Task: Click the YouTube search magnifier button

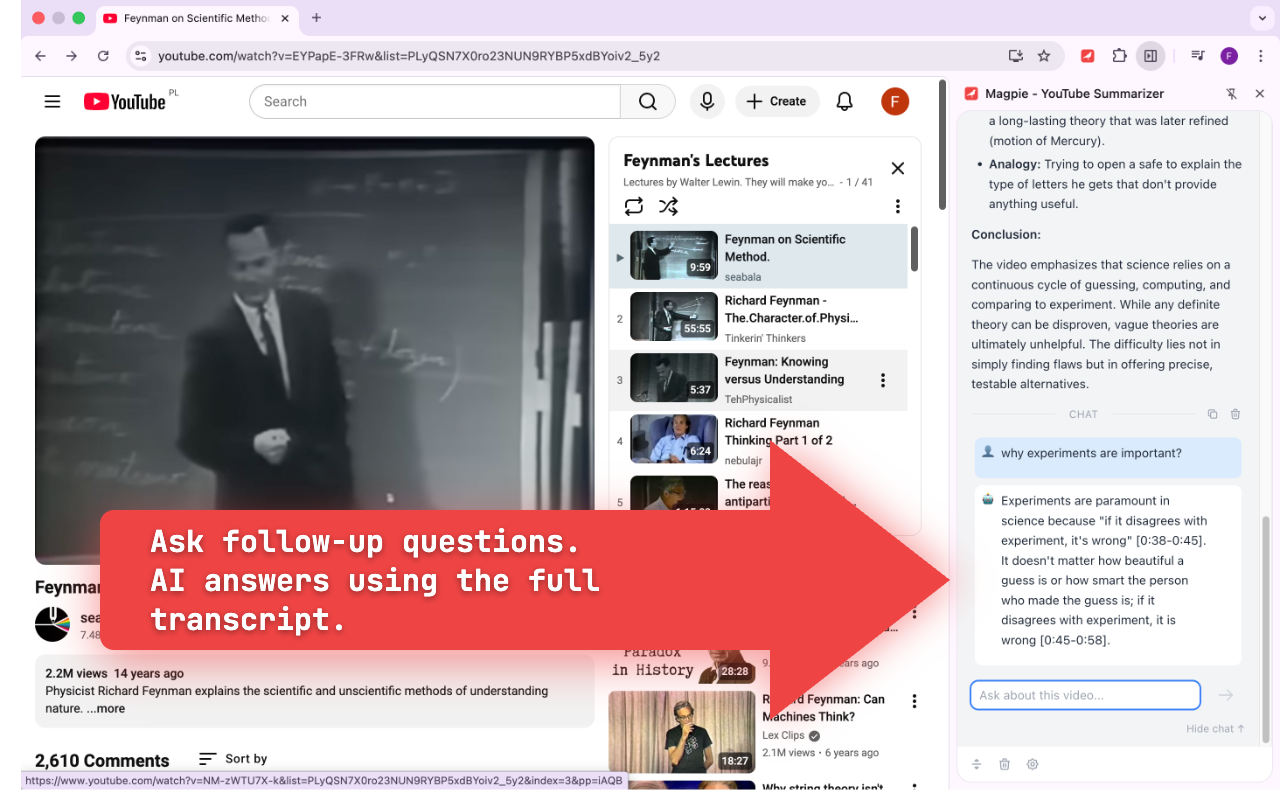Action: coord(648,101)
